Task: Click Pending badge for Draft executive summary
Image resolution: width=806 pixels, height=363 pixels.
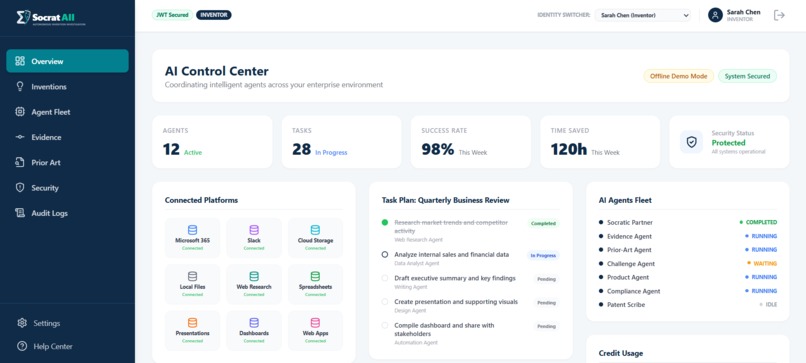Action: (x=546, y=279)
